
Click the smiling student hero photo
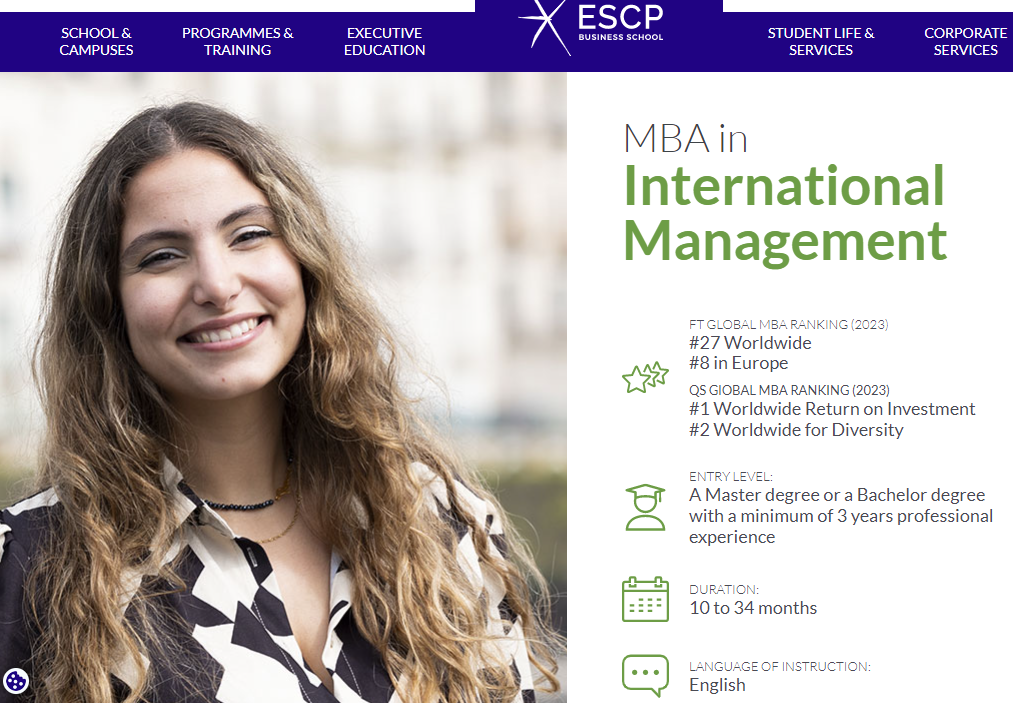click(x=283, y=388)
